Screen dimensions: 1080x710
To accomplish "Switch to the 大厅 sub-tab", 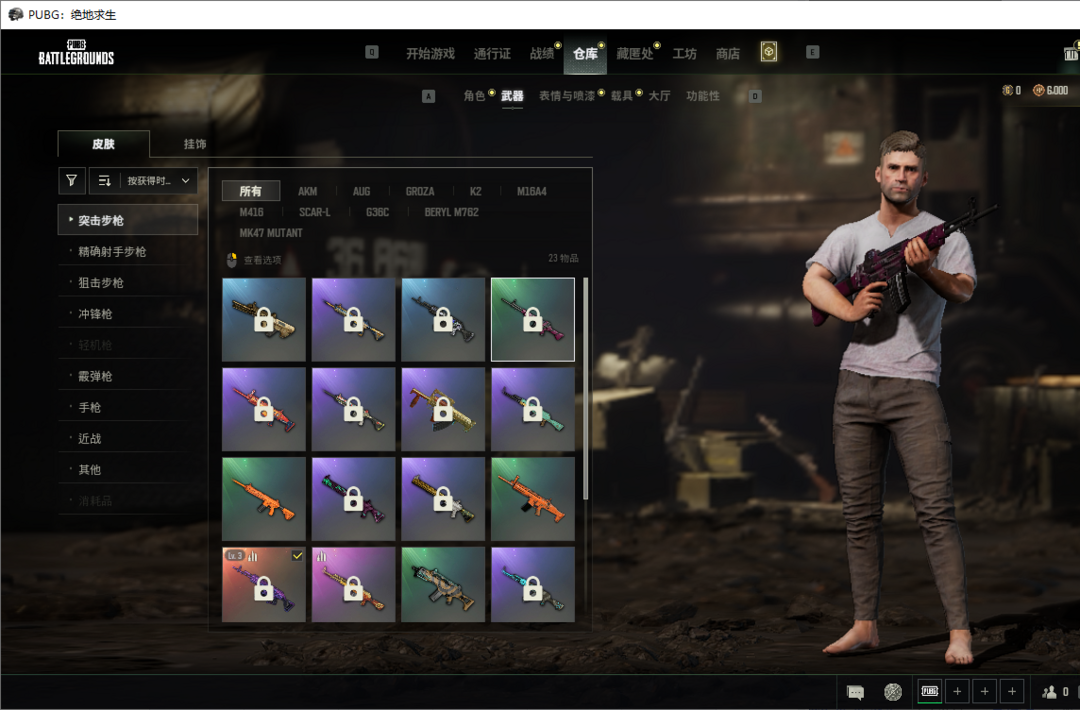I will [659, 96].
